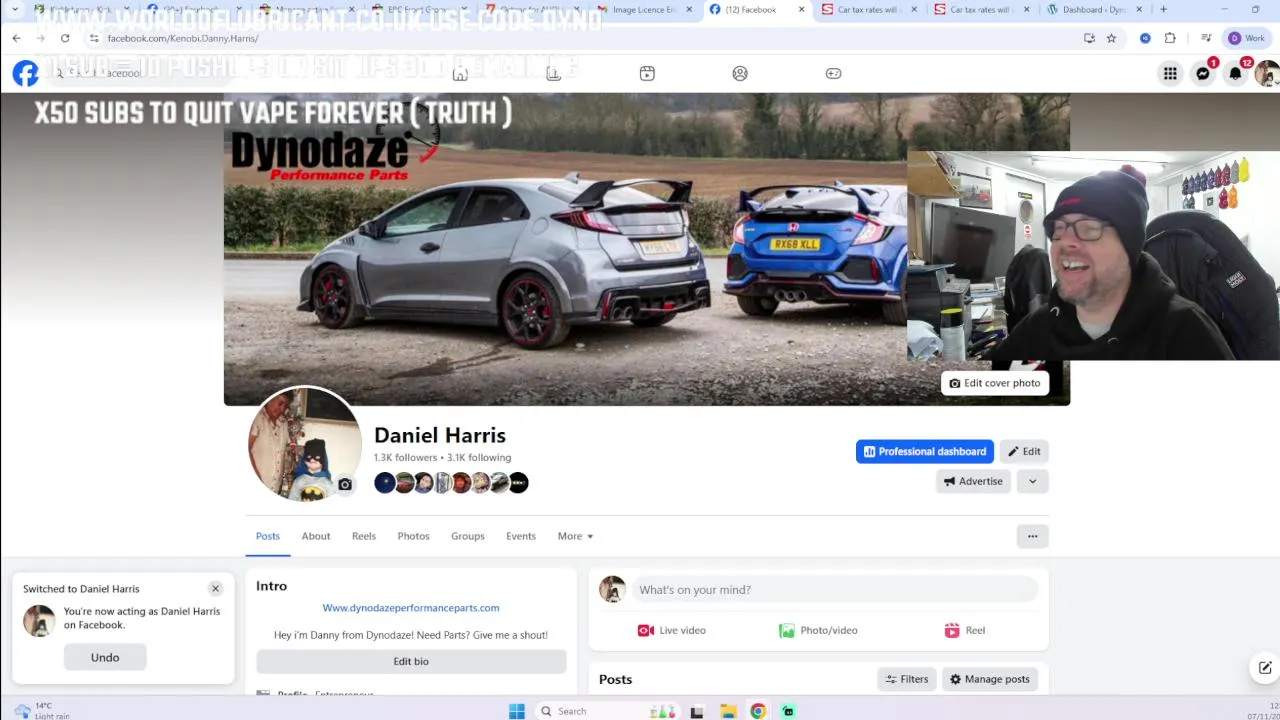This screenshot has width=1280, height=720.
Task: Open Daniel Harris profile picture
Action: (x=305, y=444)
